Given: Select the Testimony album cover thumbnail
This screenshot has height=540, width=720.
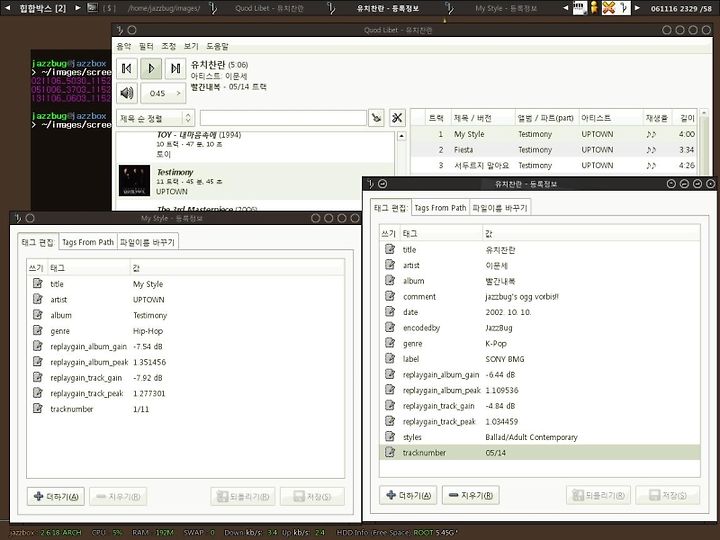Looking at the screenshot, I should 135,180.
